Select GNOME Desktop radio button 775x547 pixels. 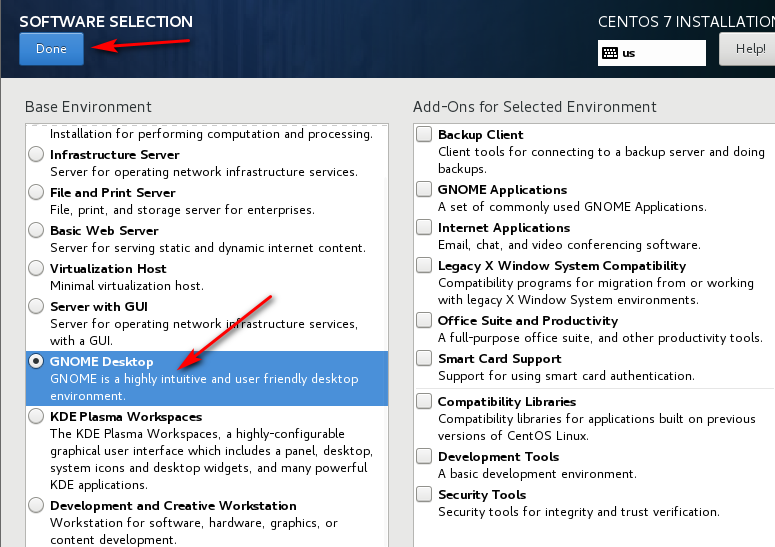coord(36,361)
